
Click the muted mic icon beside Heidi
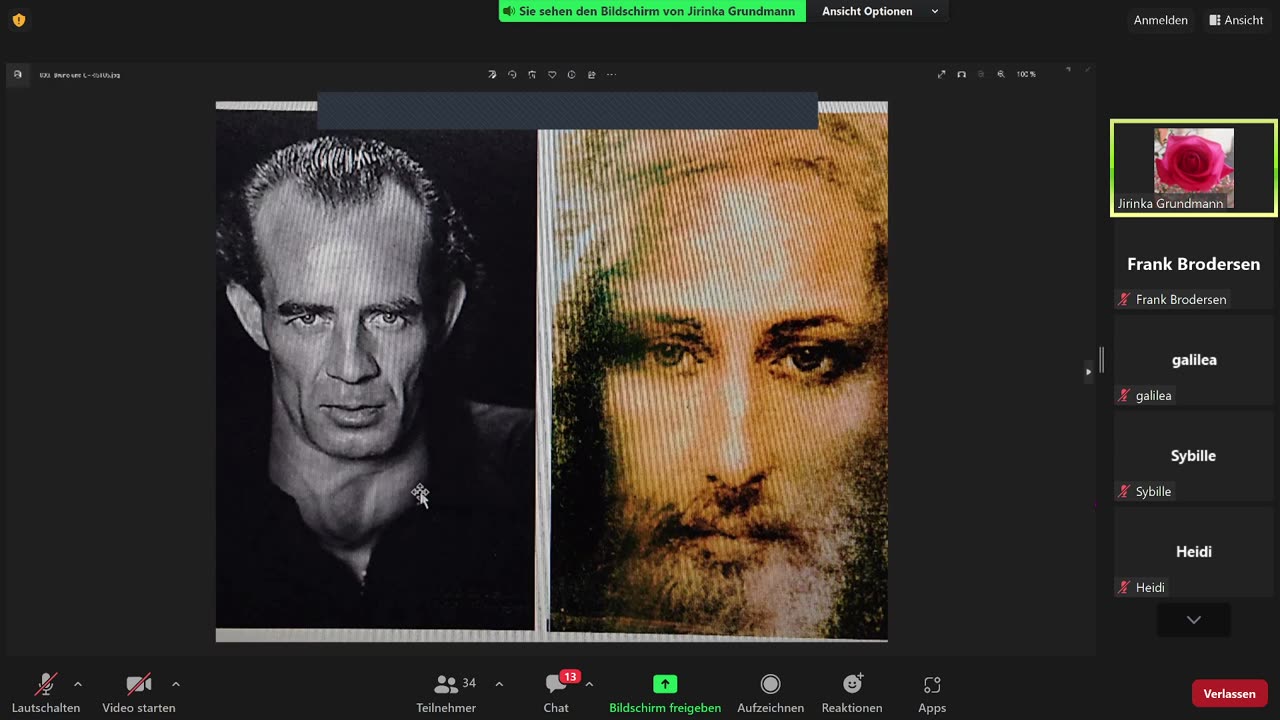click(x=1124, y=587)
